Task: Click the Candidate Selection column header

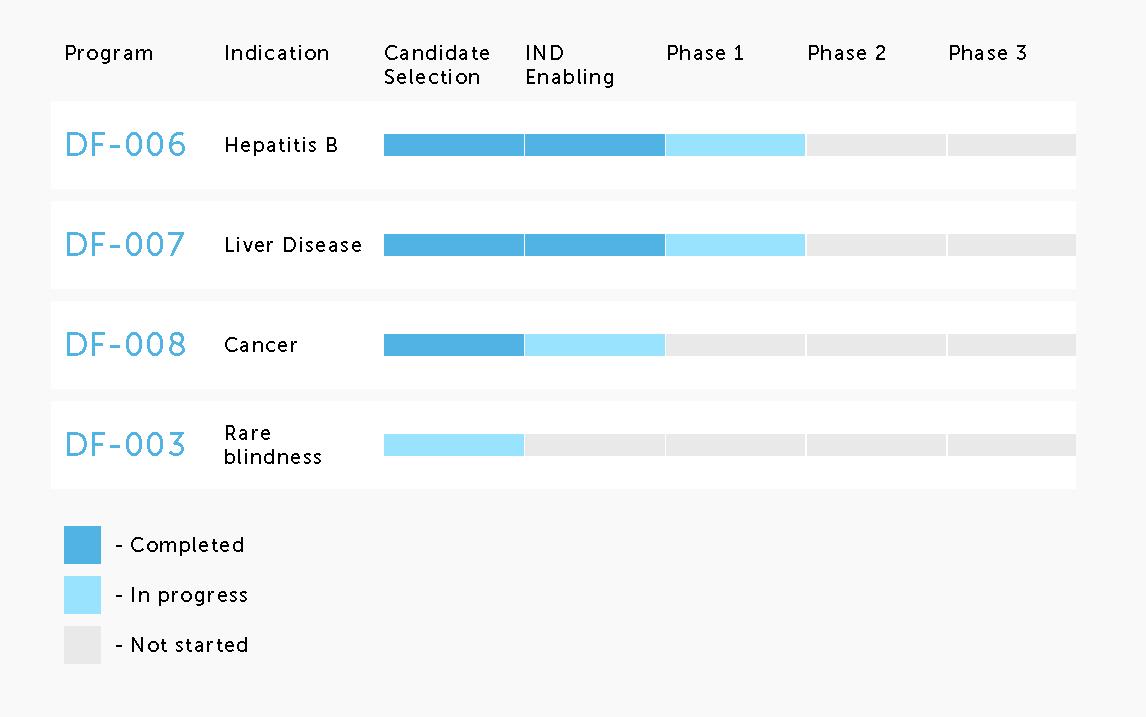Action: click(437, 65)
